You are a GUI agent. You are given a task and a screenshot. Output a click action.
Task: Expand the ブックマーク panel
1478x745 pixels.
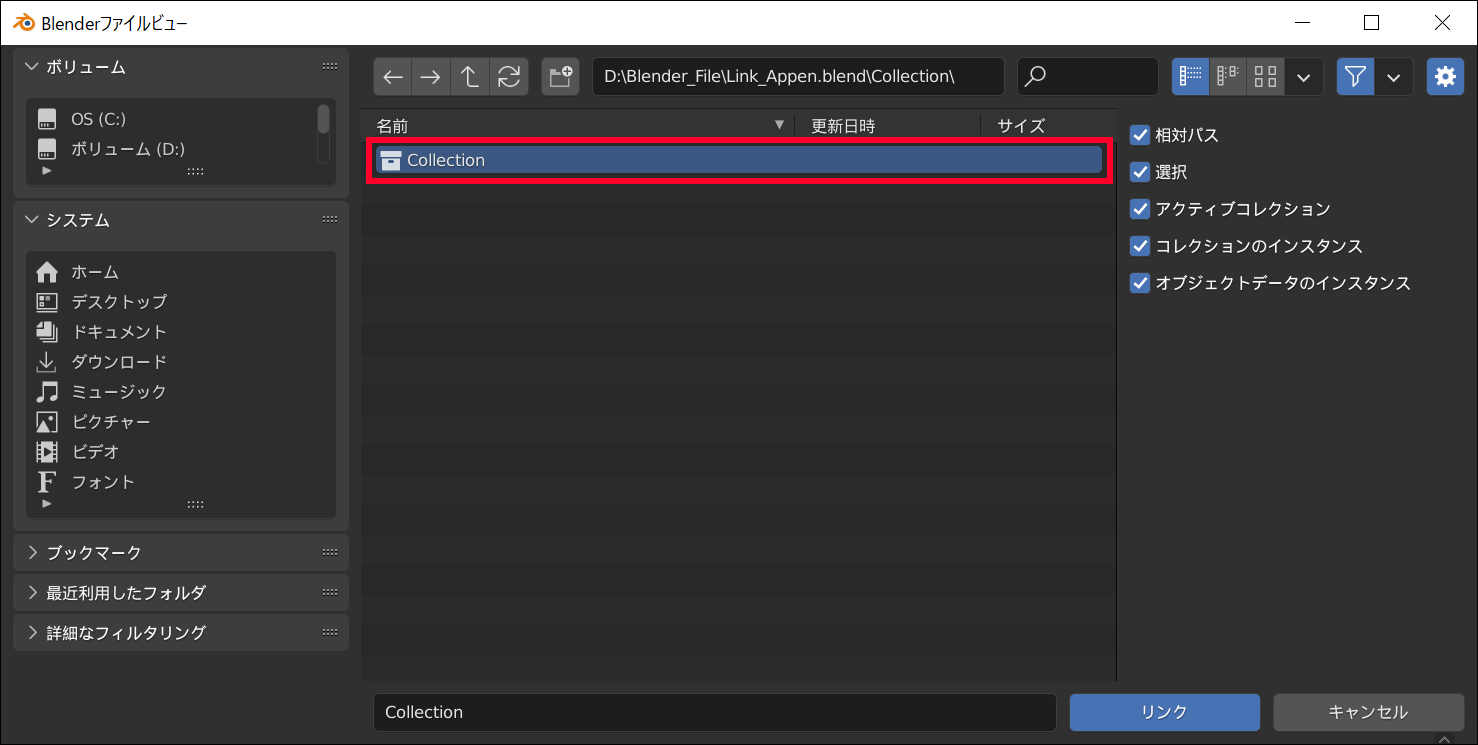pyautogui.click(x=94, y=552)
